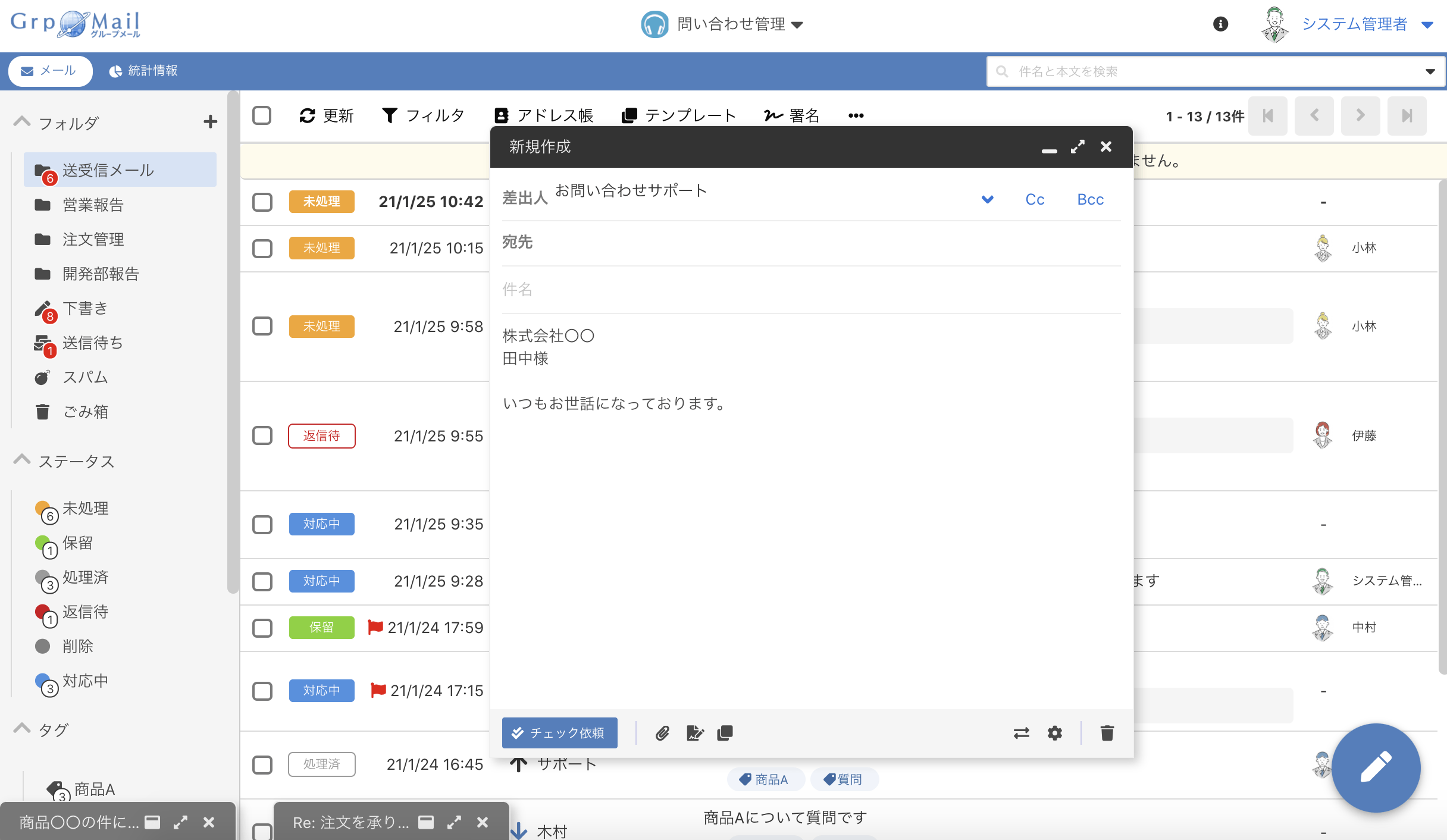Click the attachment paperclip icon

tap(662, 733)
